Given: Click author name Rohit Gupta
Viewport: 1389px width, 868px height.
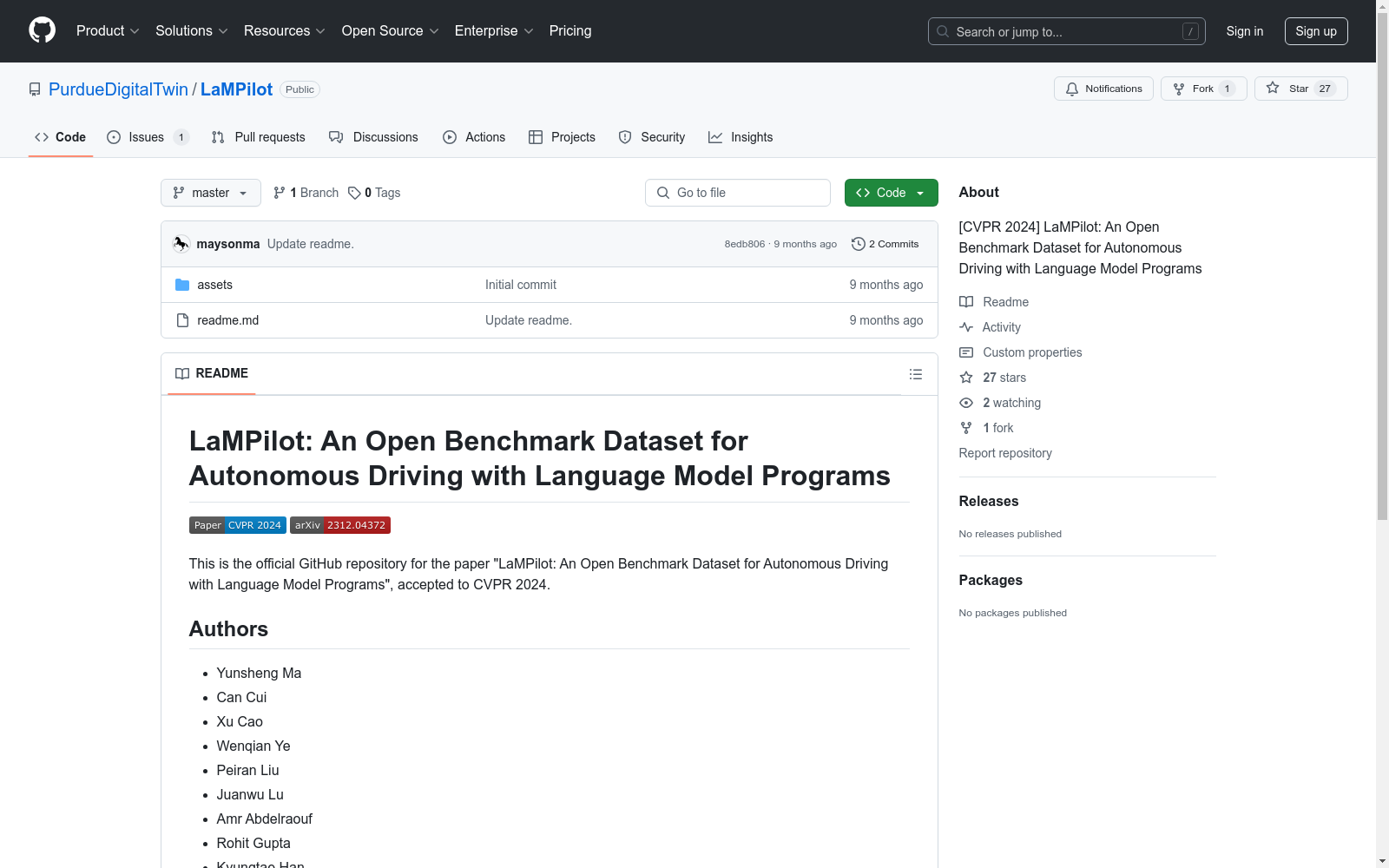Looking at the screenshot, I should 253,843.
